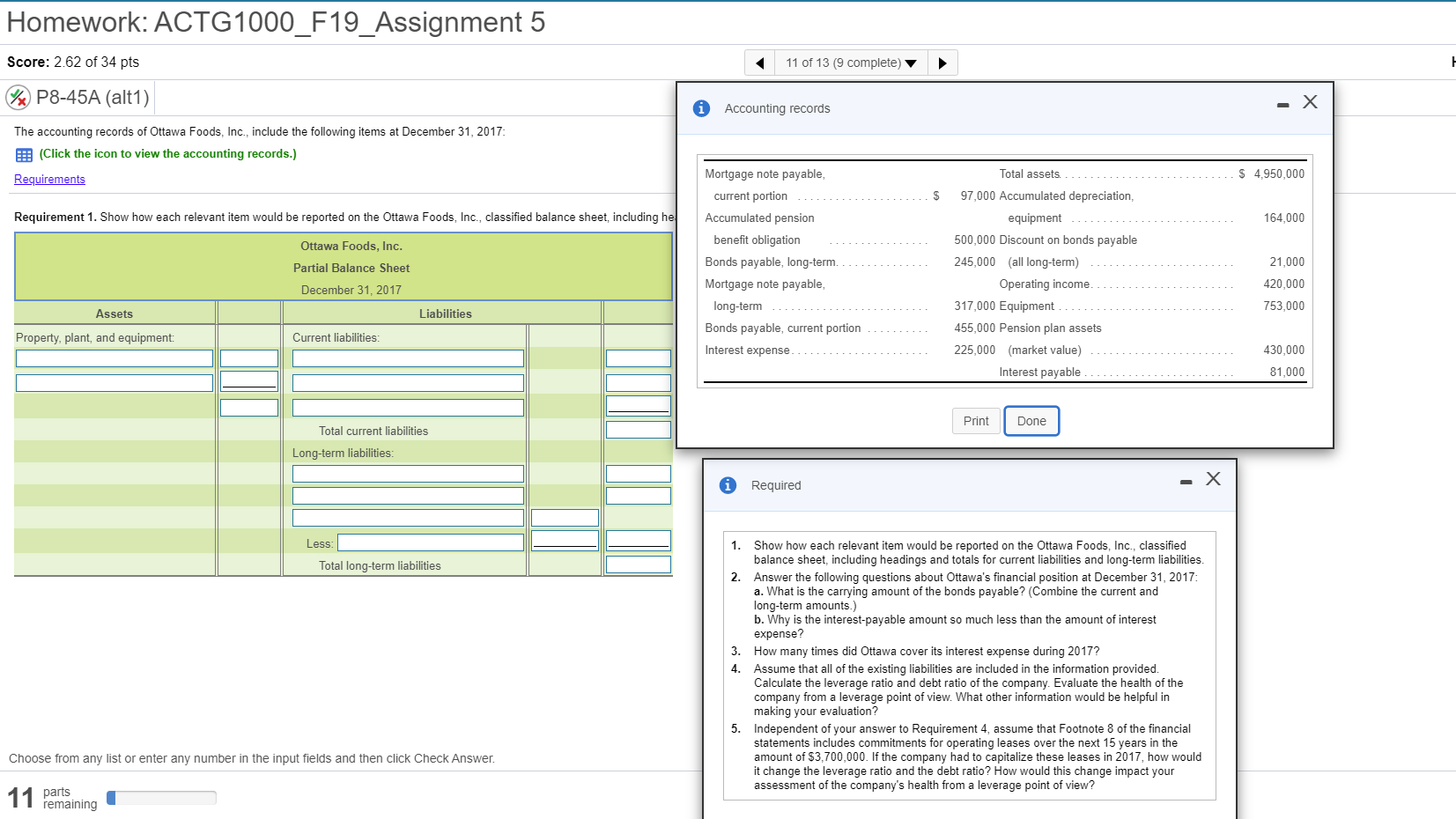1456x819 pixels.
Task: Select second Property, plant, and equipment name field
Action: pos(115,383)
